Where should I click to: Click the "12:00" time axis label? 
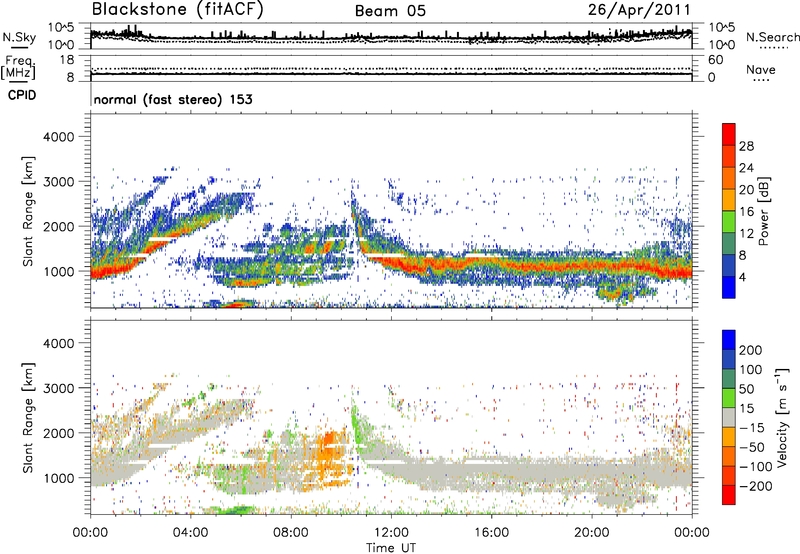(391, 533)
